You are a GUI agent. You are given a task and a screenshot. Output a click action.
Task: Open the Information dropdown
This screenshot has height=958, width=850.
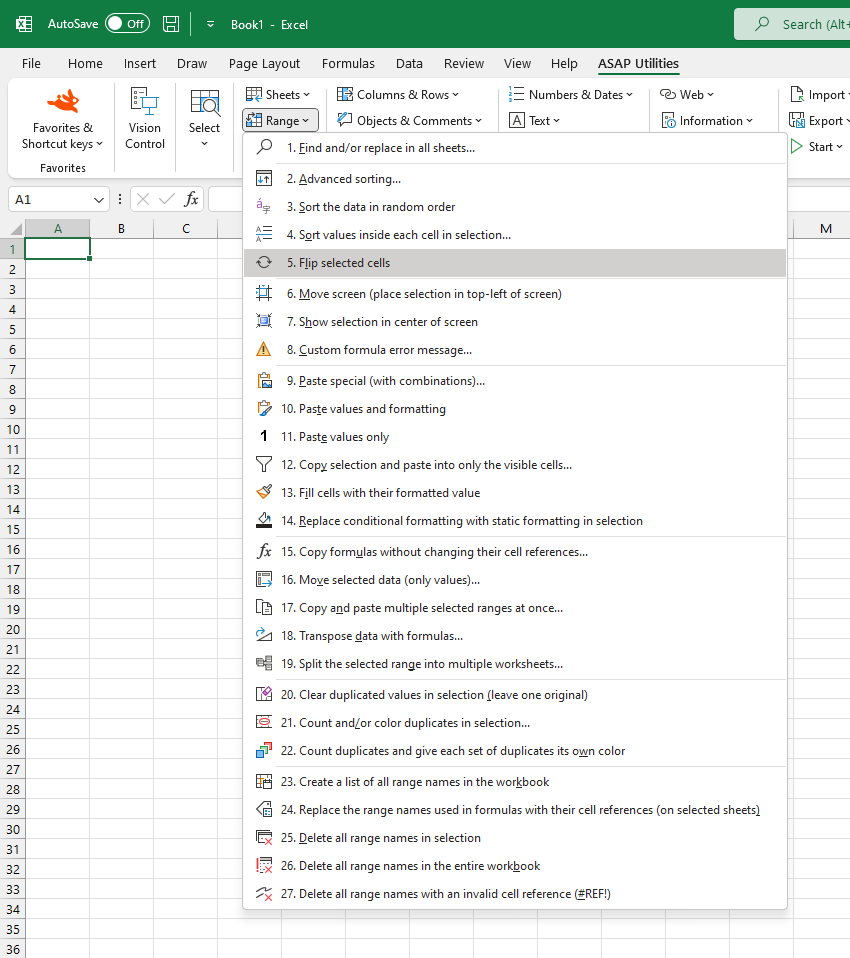point(708,120)
